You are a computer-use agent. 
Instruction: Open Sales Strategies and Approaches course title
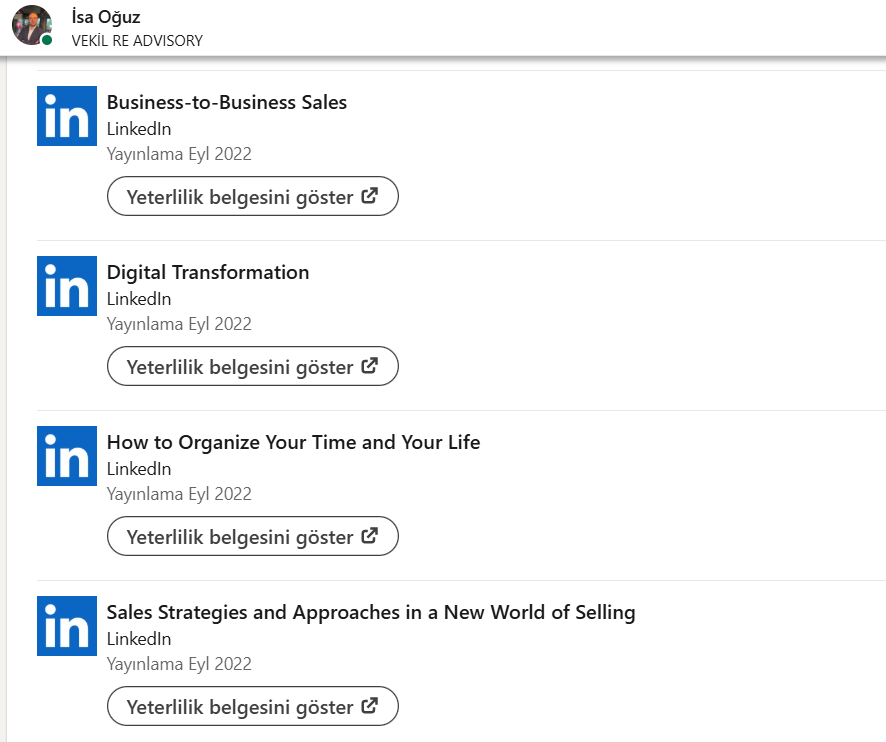[x=371, y=612]
